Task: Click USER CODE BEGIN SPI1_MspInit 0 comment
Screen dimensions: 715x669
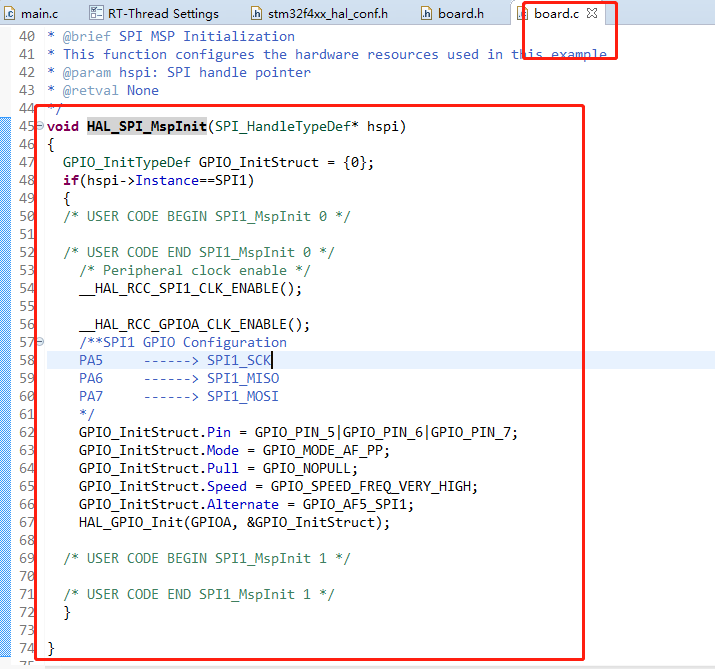Action: (x=207, y=217)
